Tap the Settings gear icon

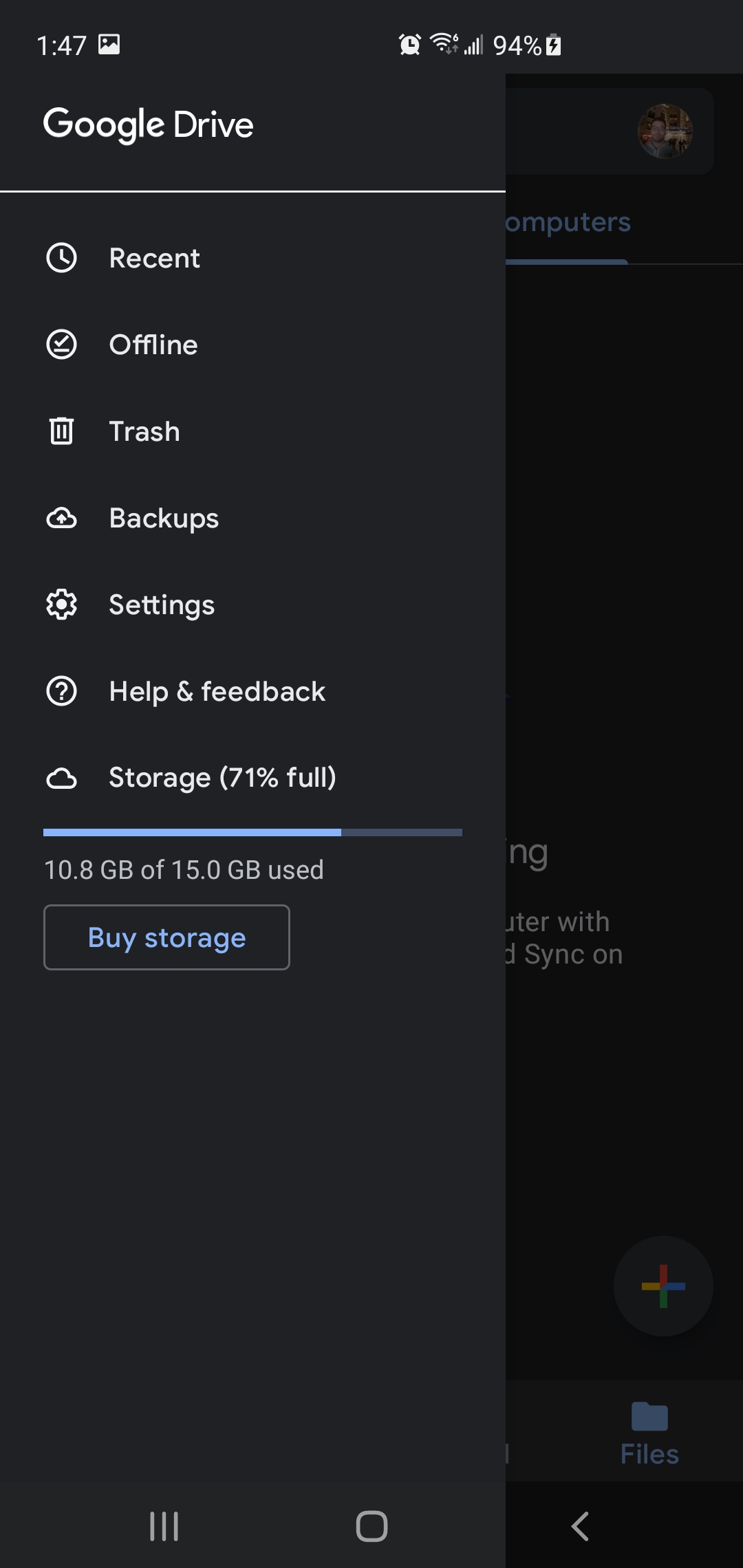61,605
